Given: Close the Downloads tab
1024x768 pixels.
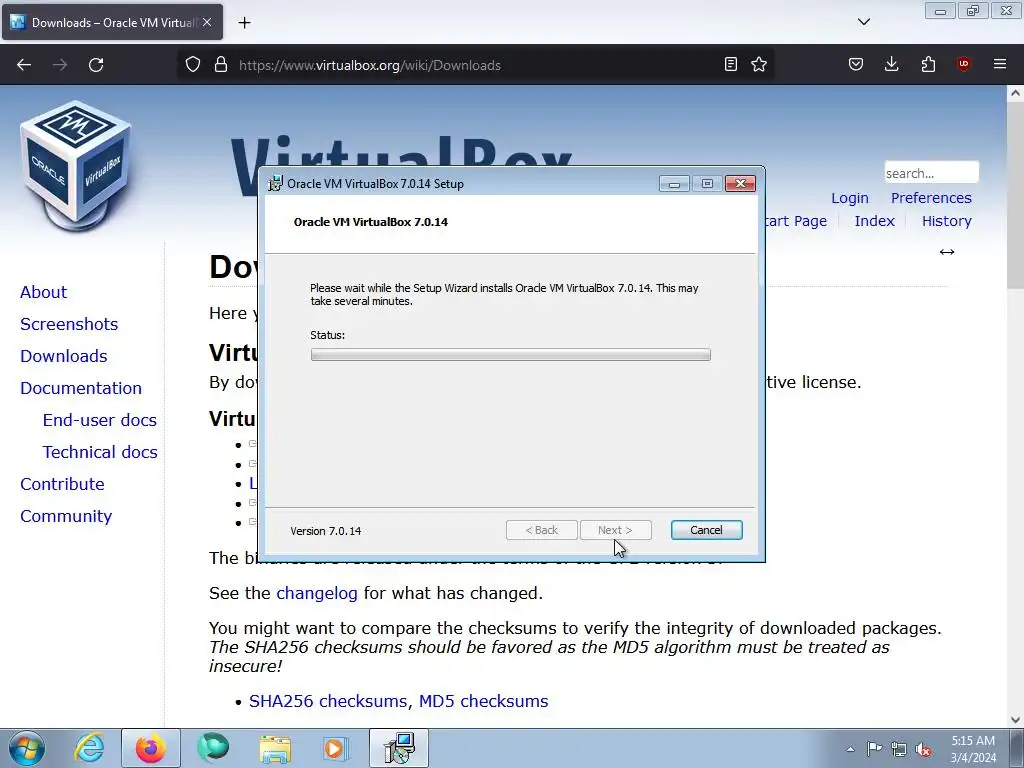Looking at the screenshot, I should [x=207, y=22].
